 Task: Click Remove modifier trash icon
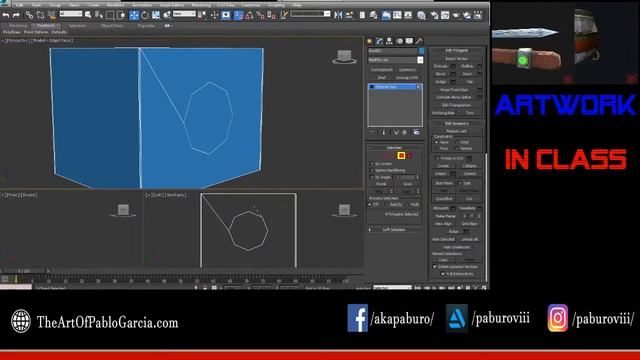[404, 132]
